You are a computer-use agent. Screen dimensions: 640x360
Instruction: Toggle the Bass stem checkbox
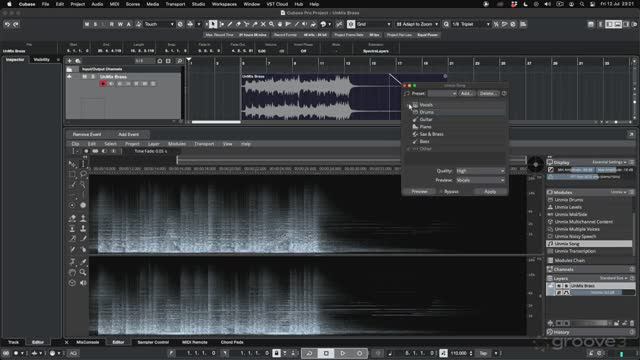[409, 142]
